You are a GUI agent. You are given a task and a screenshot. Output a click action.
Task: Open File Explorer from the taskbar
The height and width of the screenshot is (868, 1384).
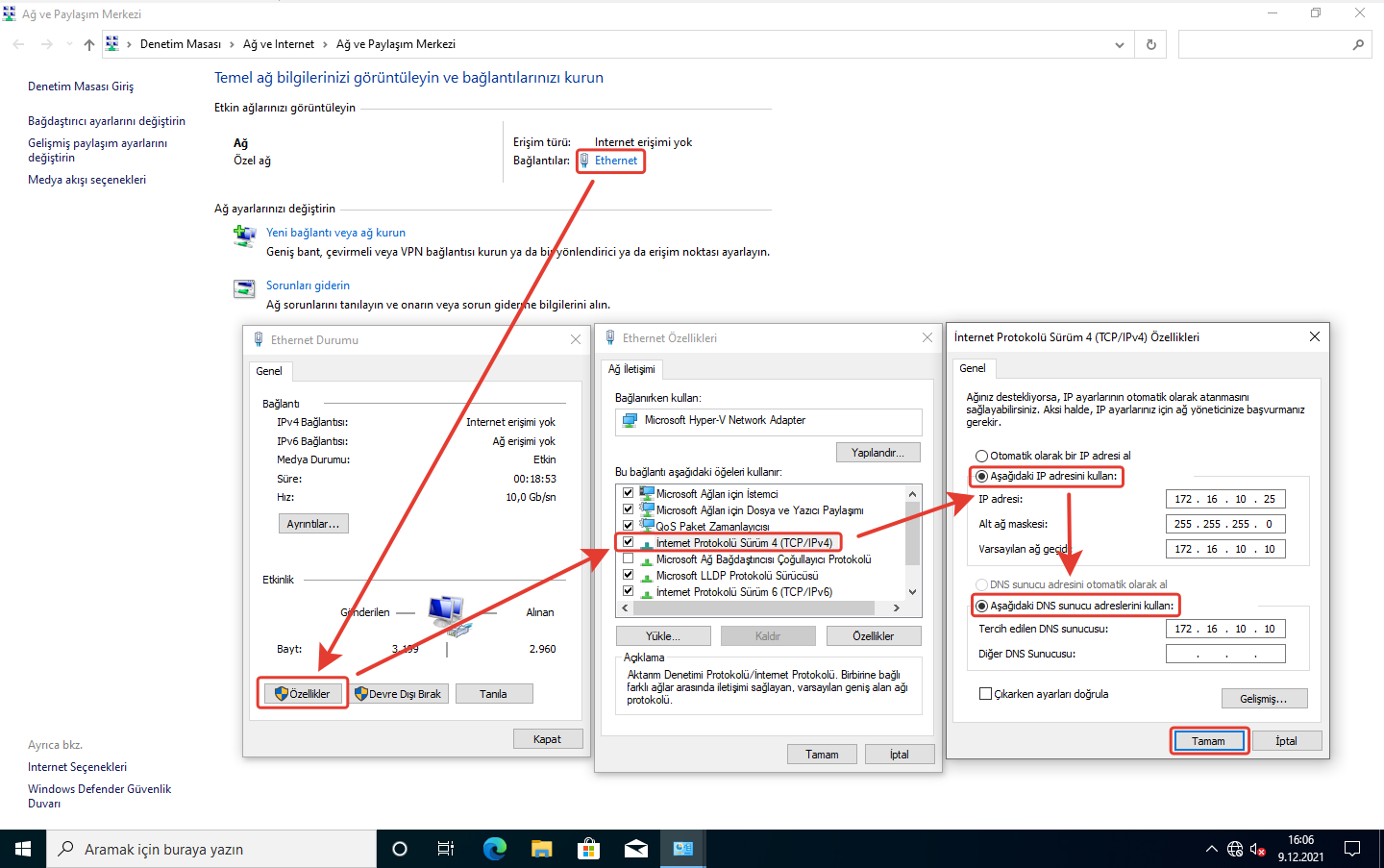click(x=541, y=849)
